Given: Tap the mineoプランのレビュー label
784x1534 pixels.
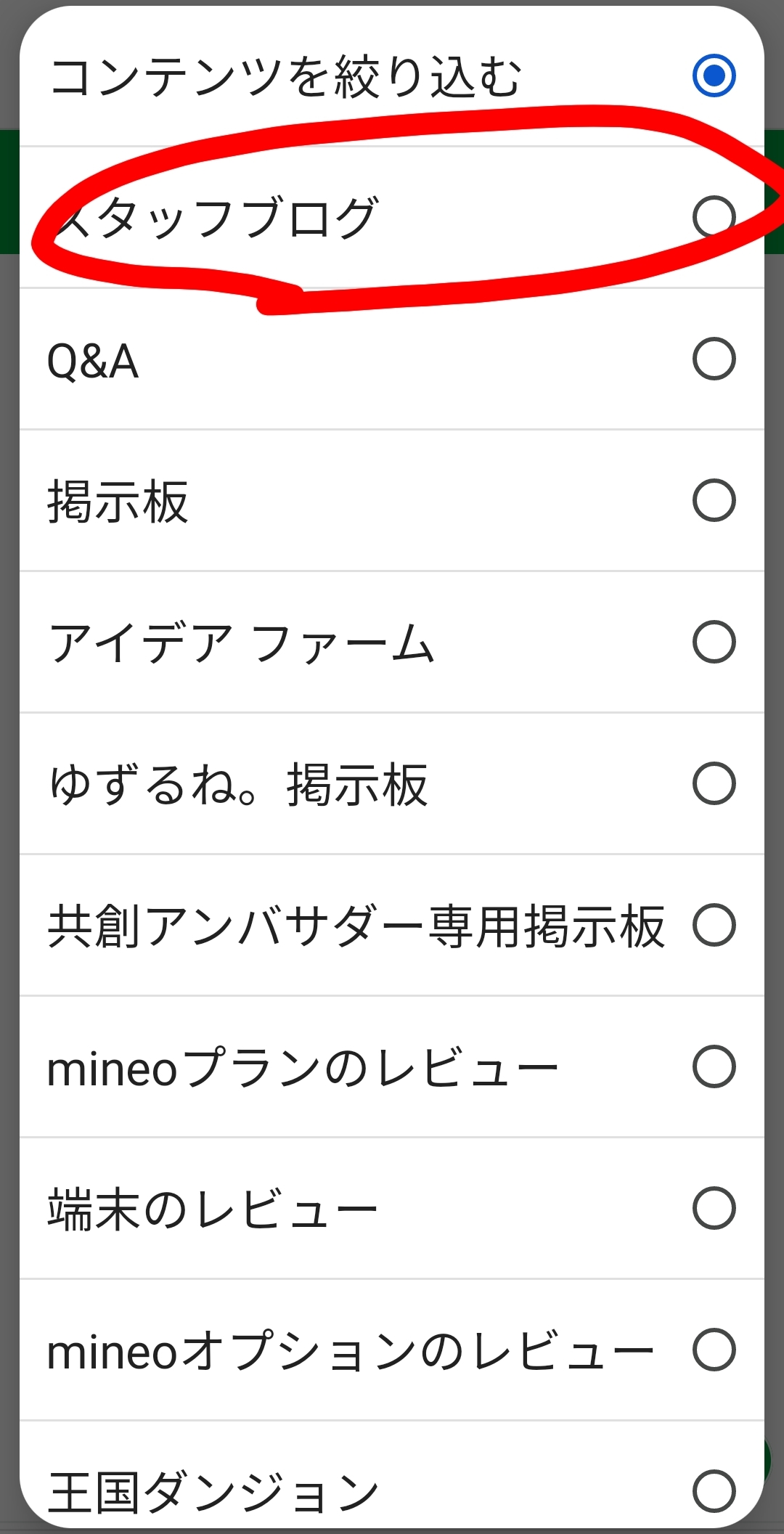Looking at the screenshot, I should pos(302,1068).
